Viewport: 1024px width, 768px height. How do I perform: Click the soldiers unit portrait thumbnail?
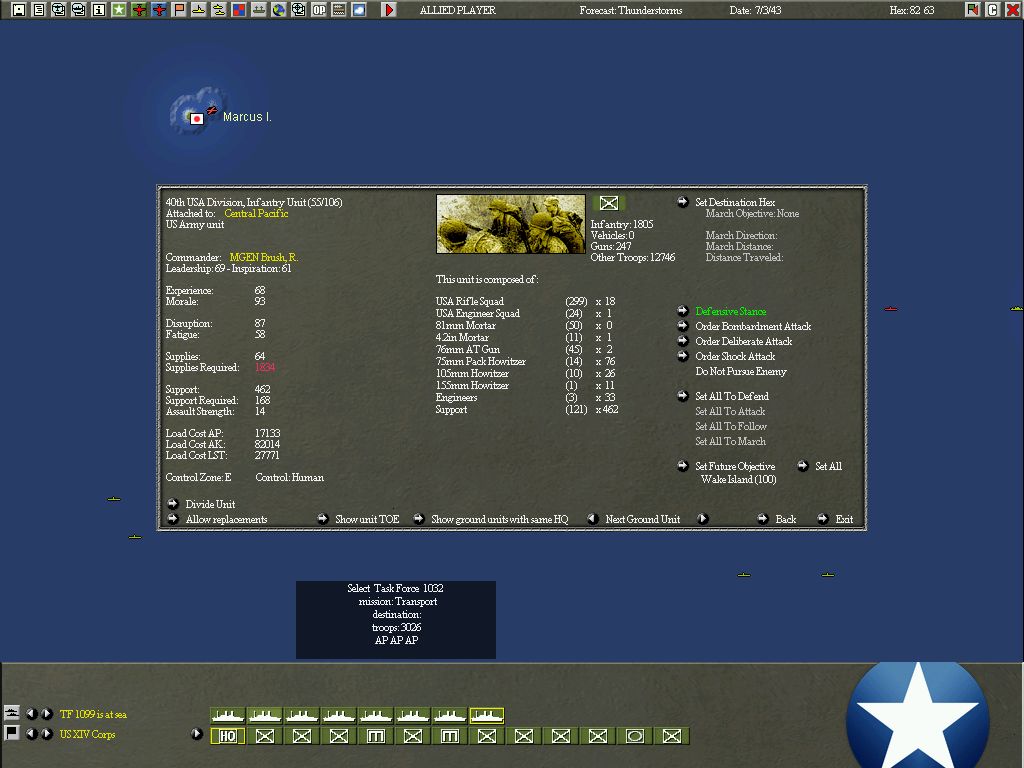point(511,224)
